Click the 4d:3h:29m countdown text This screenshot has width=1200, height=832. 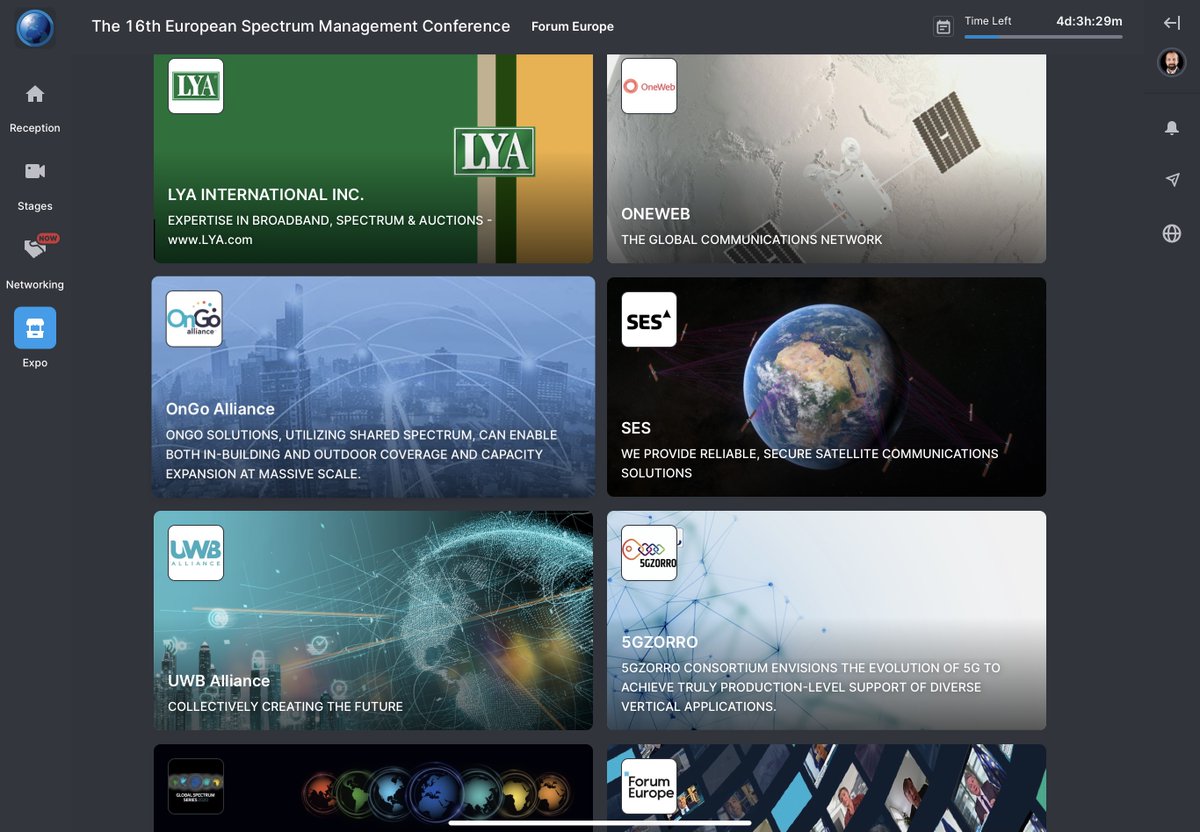(1089, 20)
